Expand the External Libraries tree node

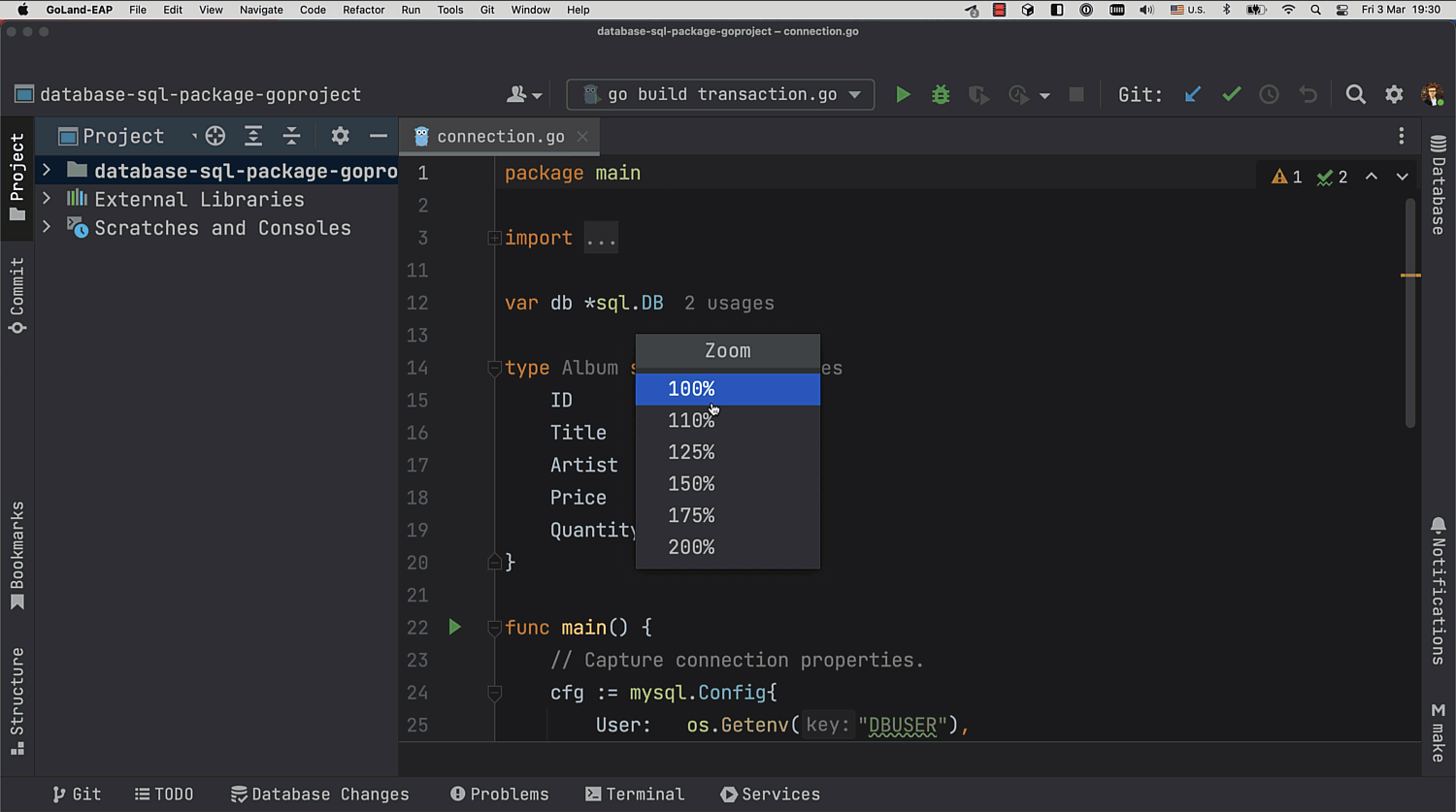46,199
